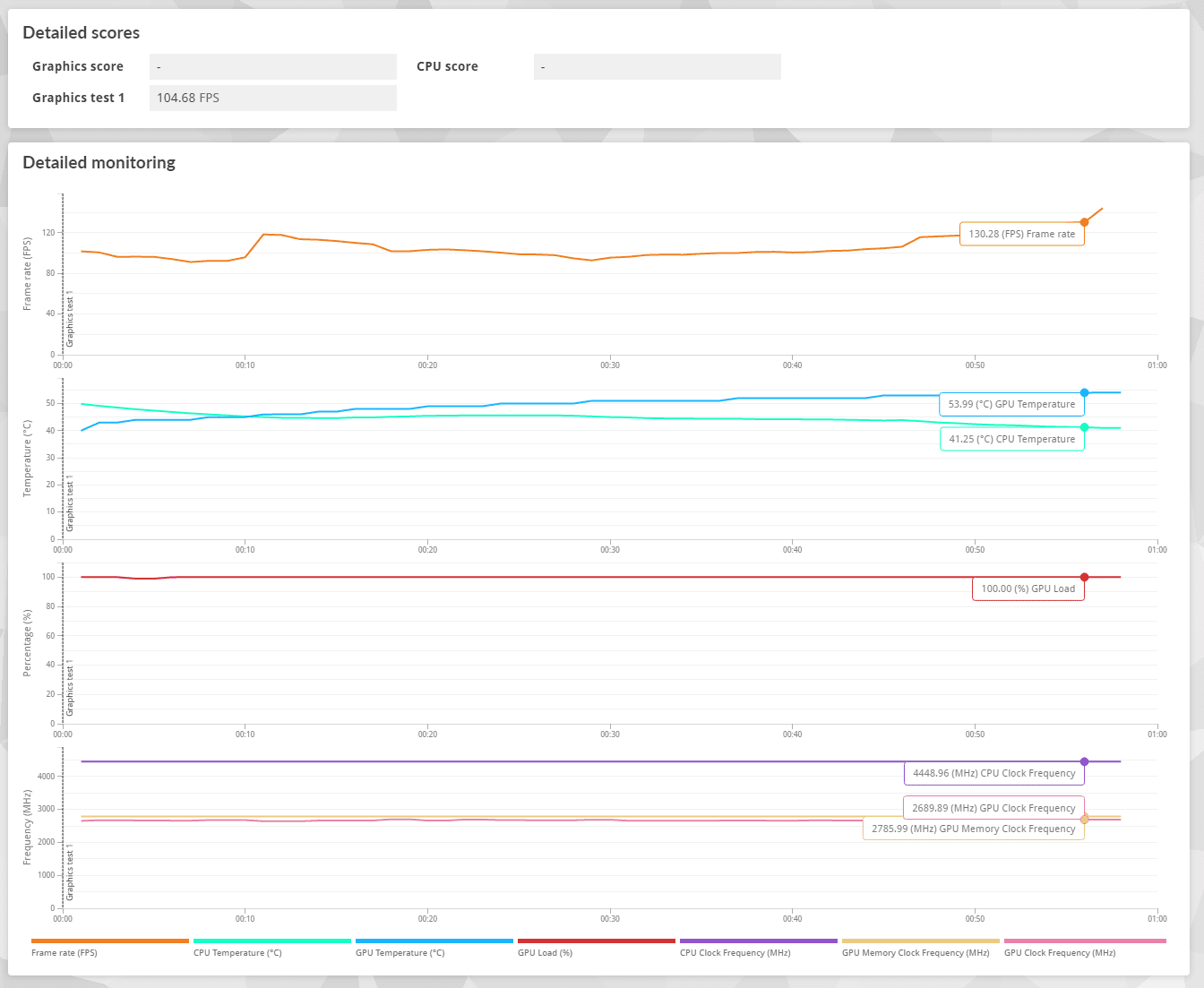Click the 4448.96 (MHz) CPU Clock Frequency tooltip
This screenshot has width=1204, height=988.
[994, 773]
